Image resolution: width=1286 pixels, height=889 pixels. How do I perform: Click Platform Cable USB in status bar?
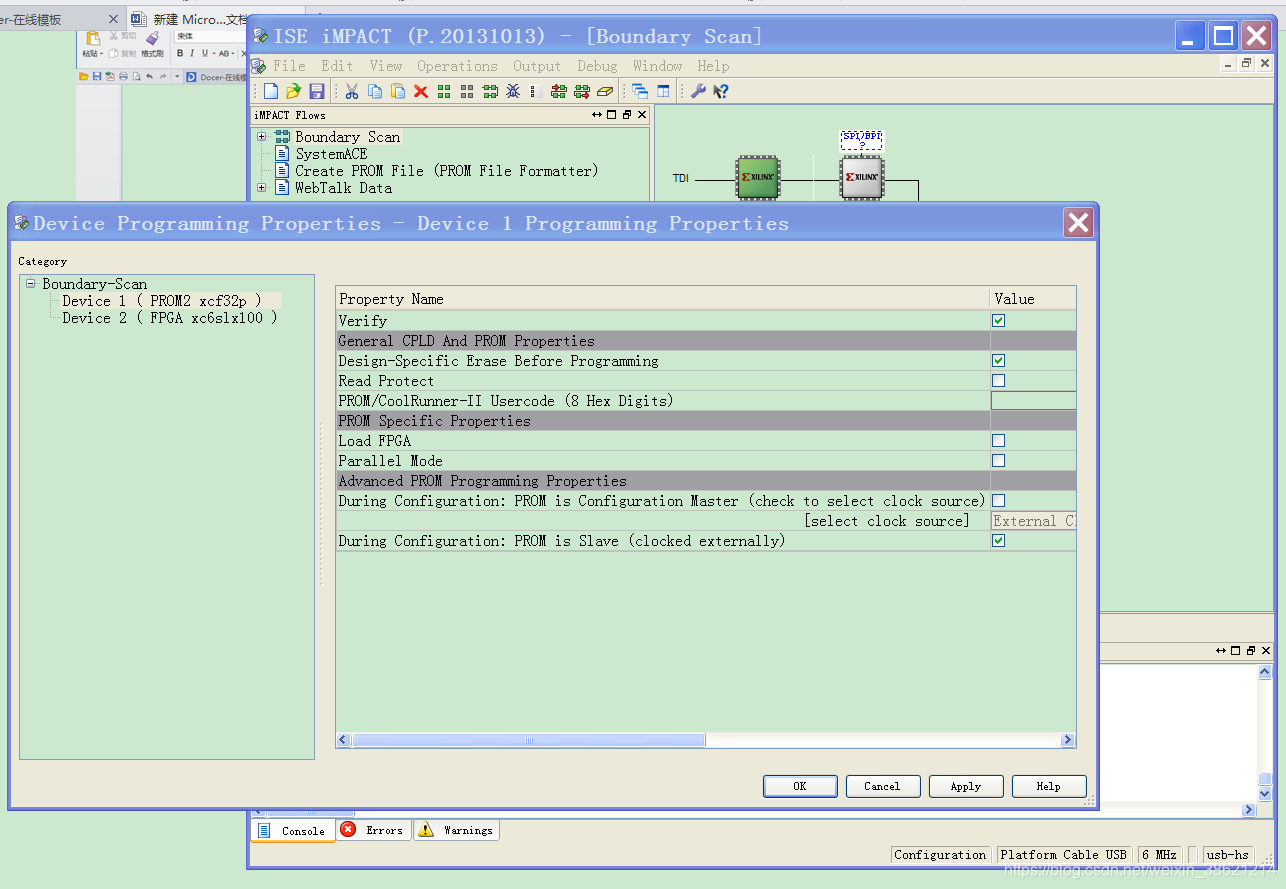1063,855
